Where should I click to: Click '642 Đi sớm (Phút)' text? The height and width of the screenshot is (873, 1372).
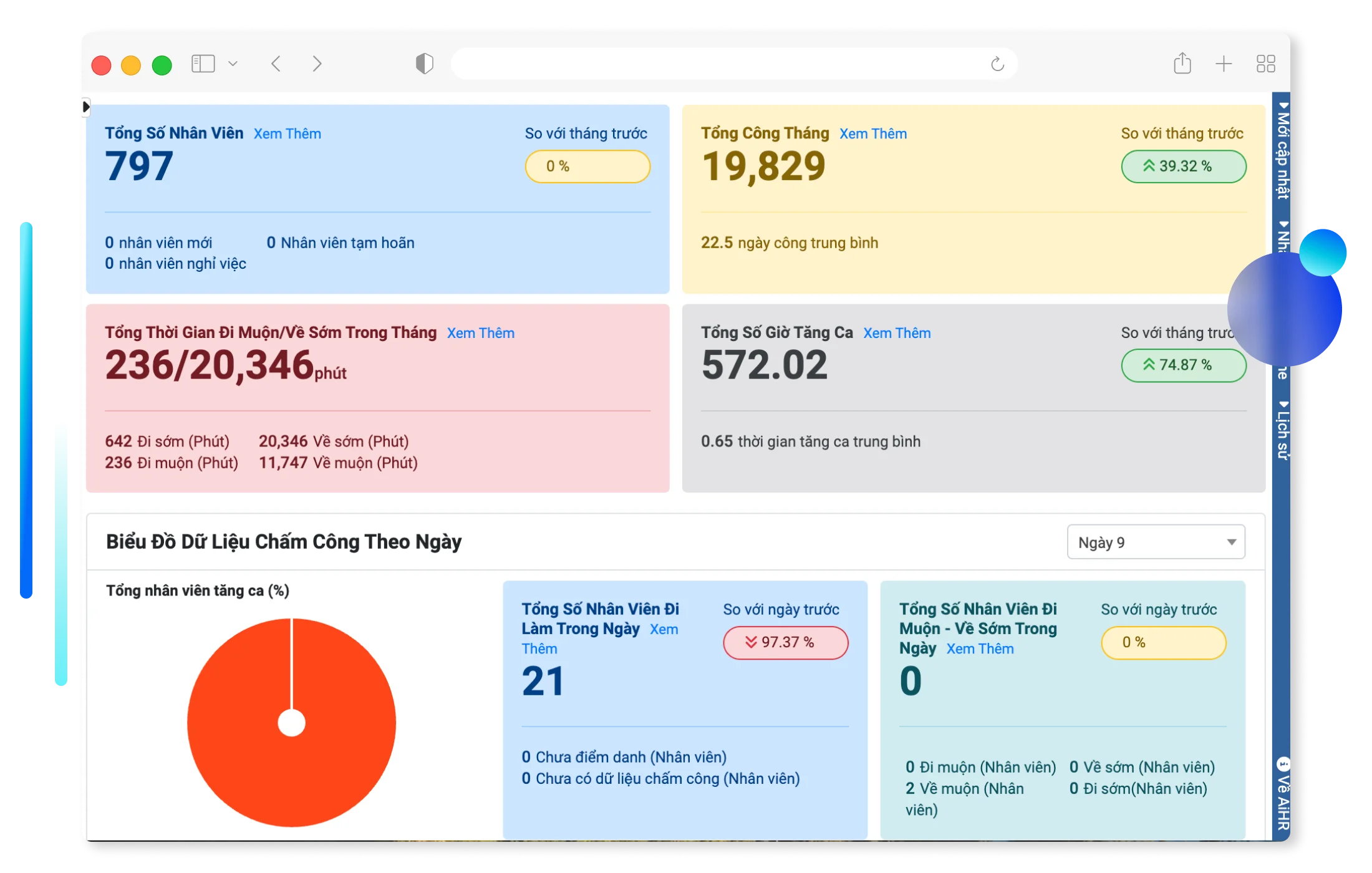(x=167, y=441)
